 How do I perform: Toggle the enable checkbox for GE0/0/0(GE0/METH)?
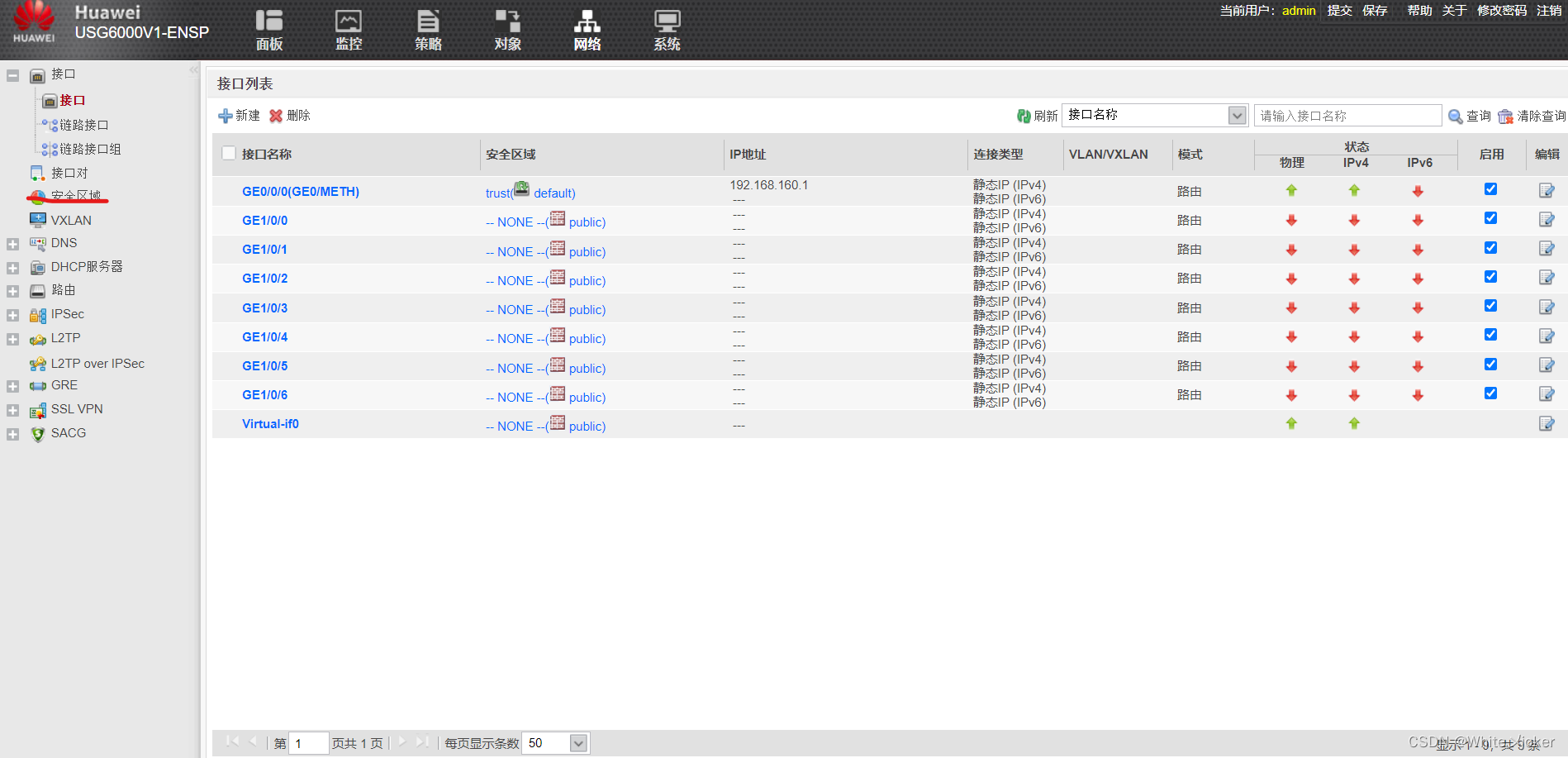(1490, 189)
